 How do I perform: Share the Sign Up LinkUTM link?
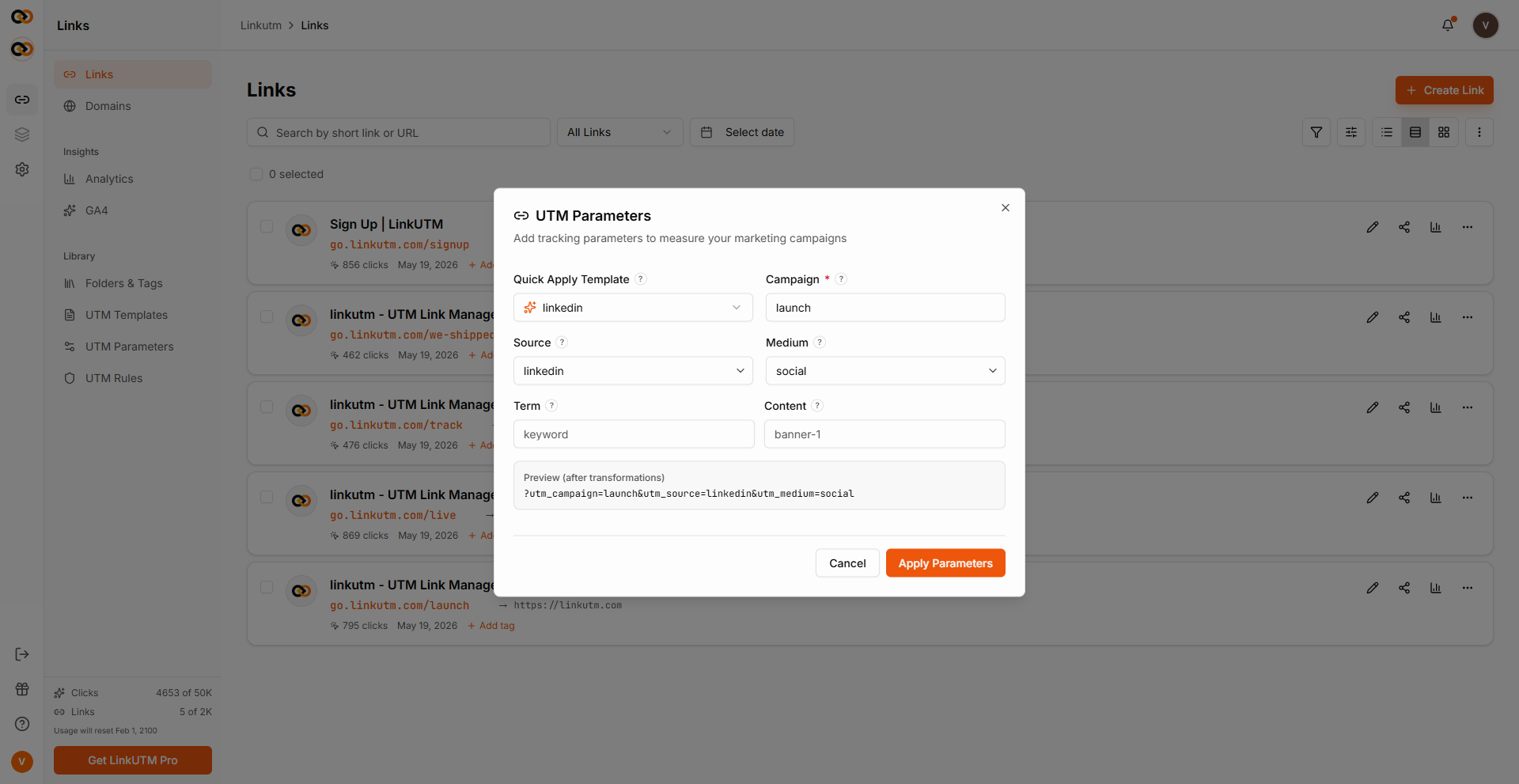pyautogui.click(x=1404, y=227)
